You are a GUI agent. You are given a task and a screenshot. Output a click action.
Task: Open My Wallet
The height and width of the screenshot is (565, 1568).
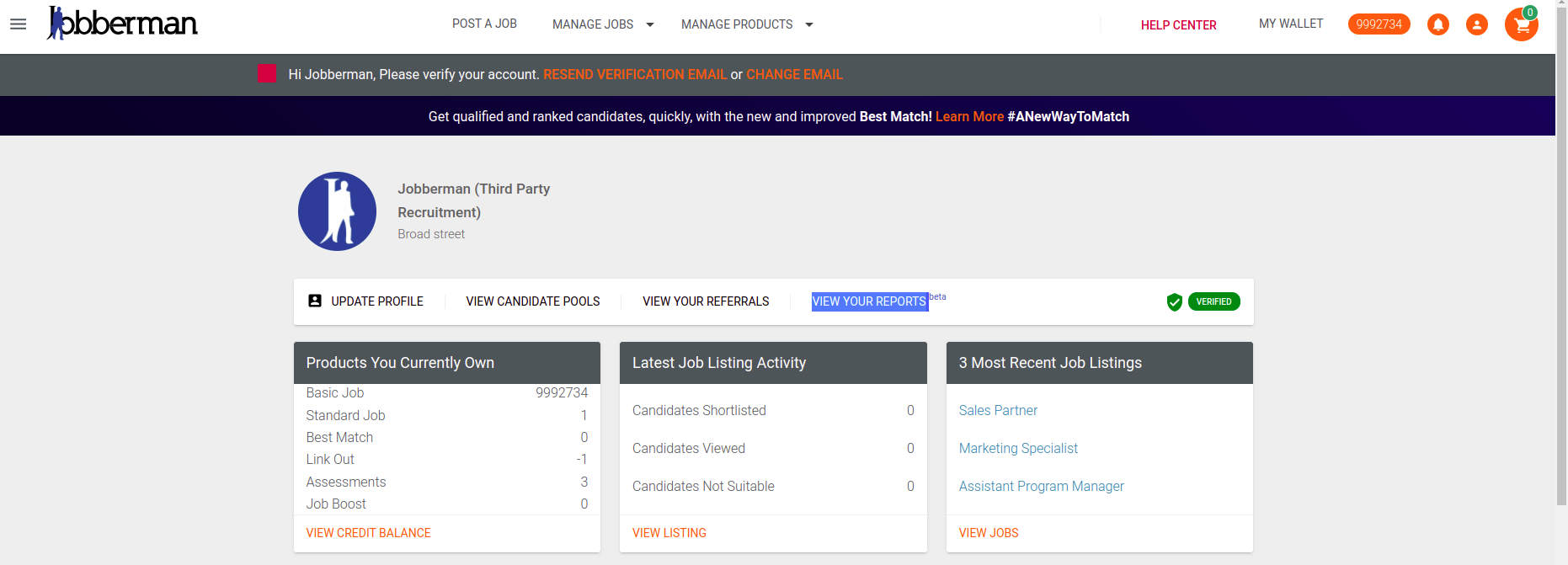coord(1291,24)
